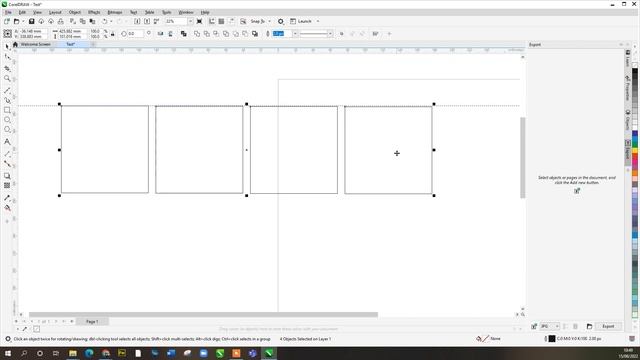Open the Bitmaps menu
The image size is (640, 360).
[115, 12]
